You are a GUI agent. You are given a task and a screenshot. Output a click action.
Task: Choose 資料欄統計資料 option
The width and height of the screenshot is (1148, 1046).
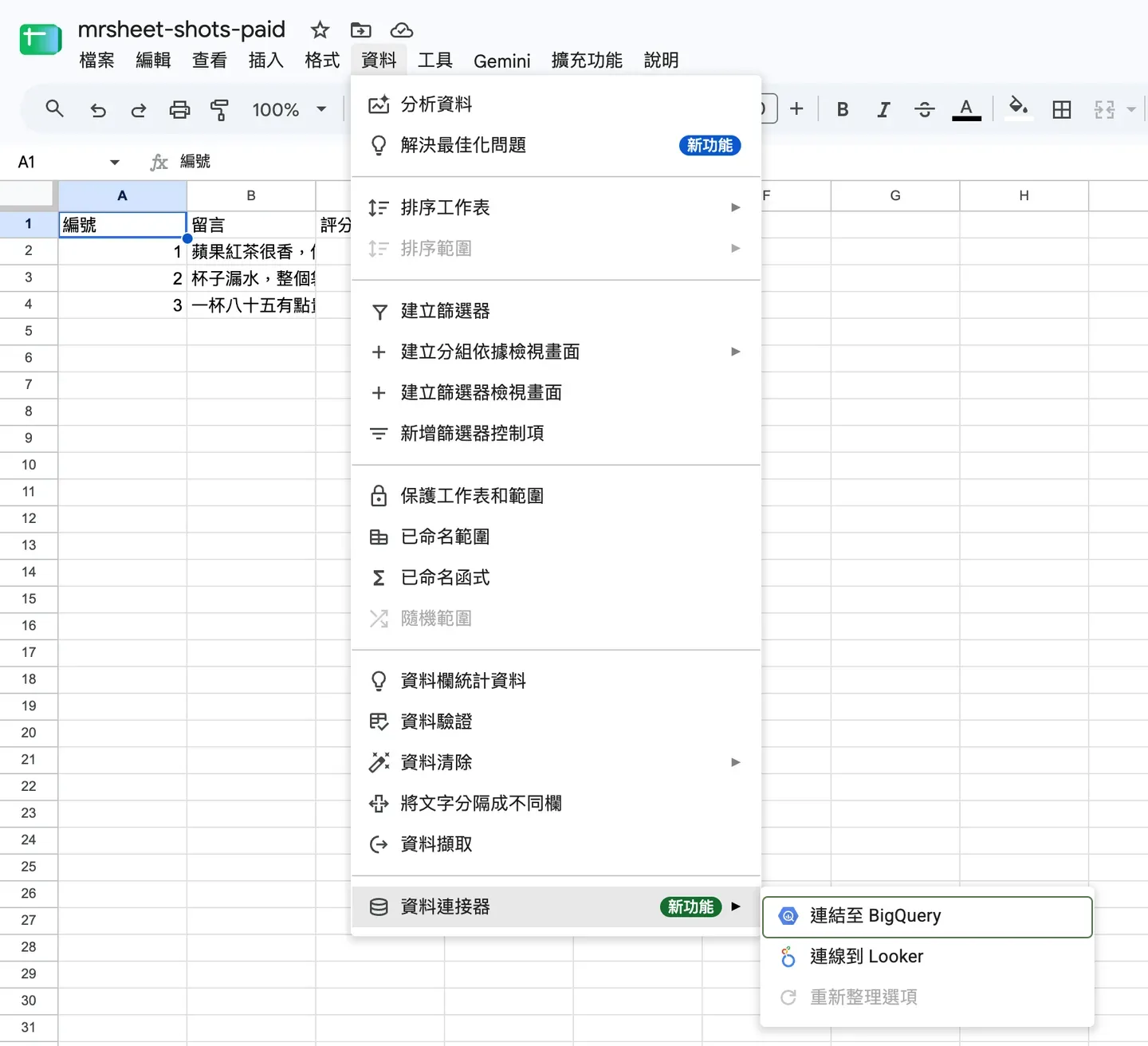[x=556, y=681]
